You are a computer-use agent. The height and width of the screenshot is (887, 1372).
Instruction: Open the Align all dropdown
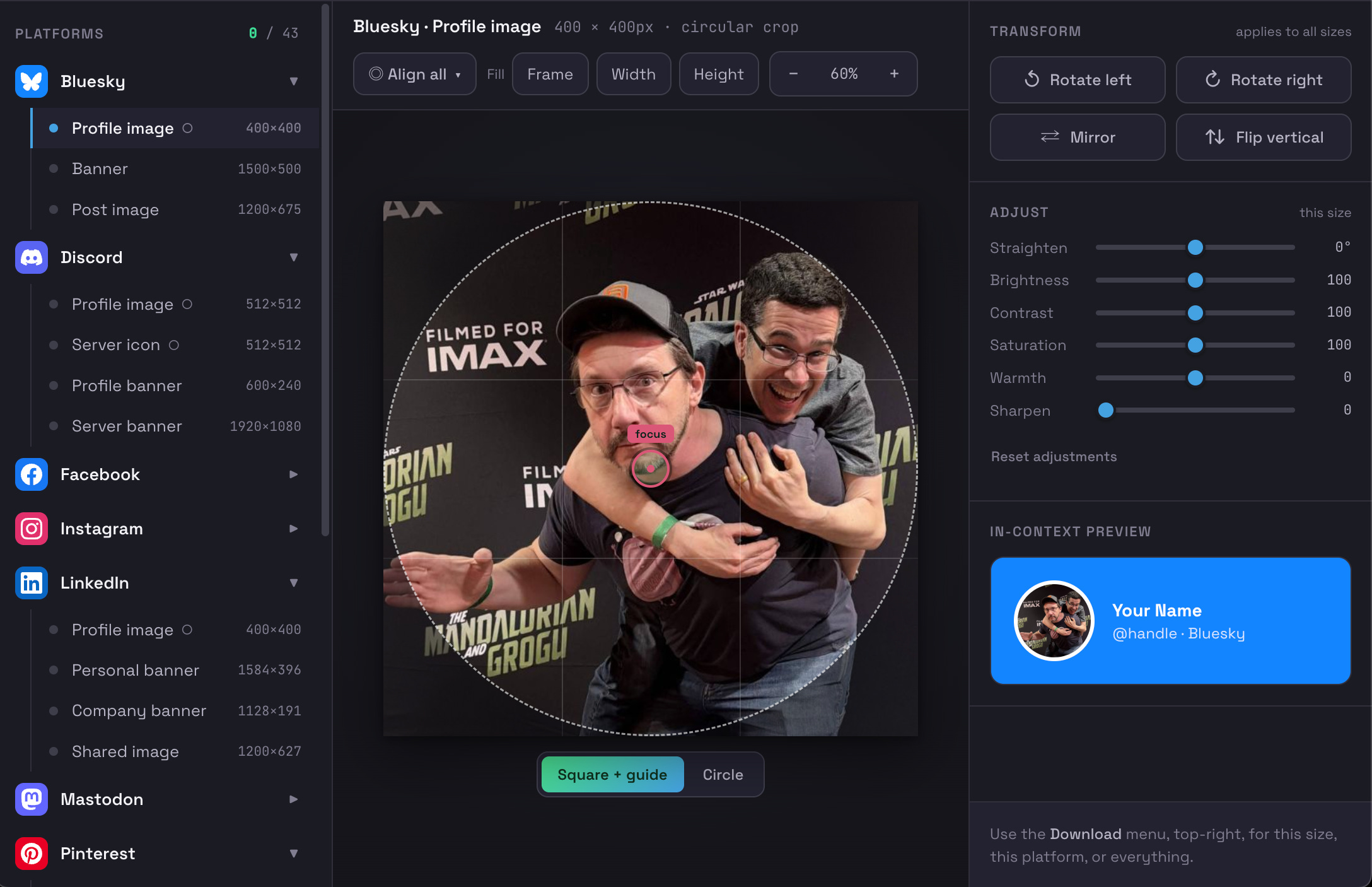coord(415,74)
